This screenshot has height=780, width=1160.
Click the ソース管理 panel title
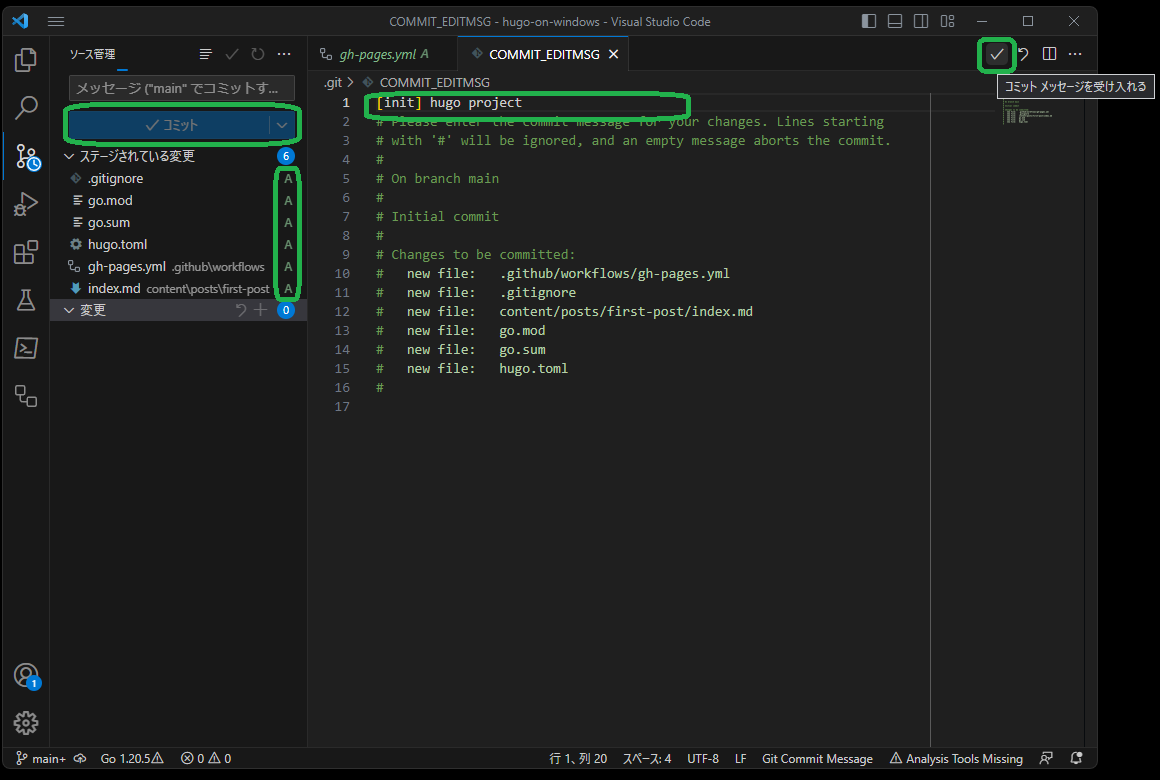(92, 54)
